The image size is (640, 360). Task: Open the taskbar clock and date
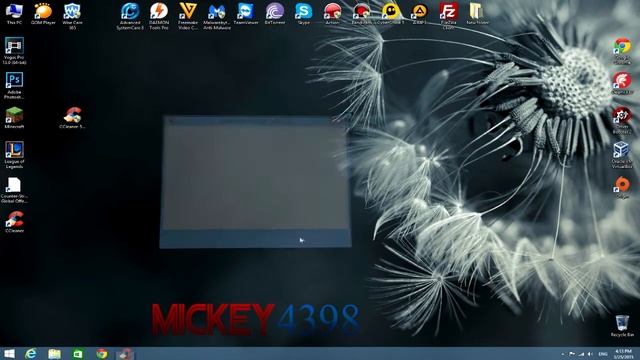tap(623, 353)
